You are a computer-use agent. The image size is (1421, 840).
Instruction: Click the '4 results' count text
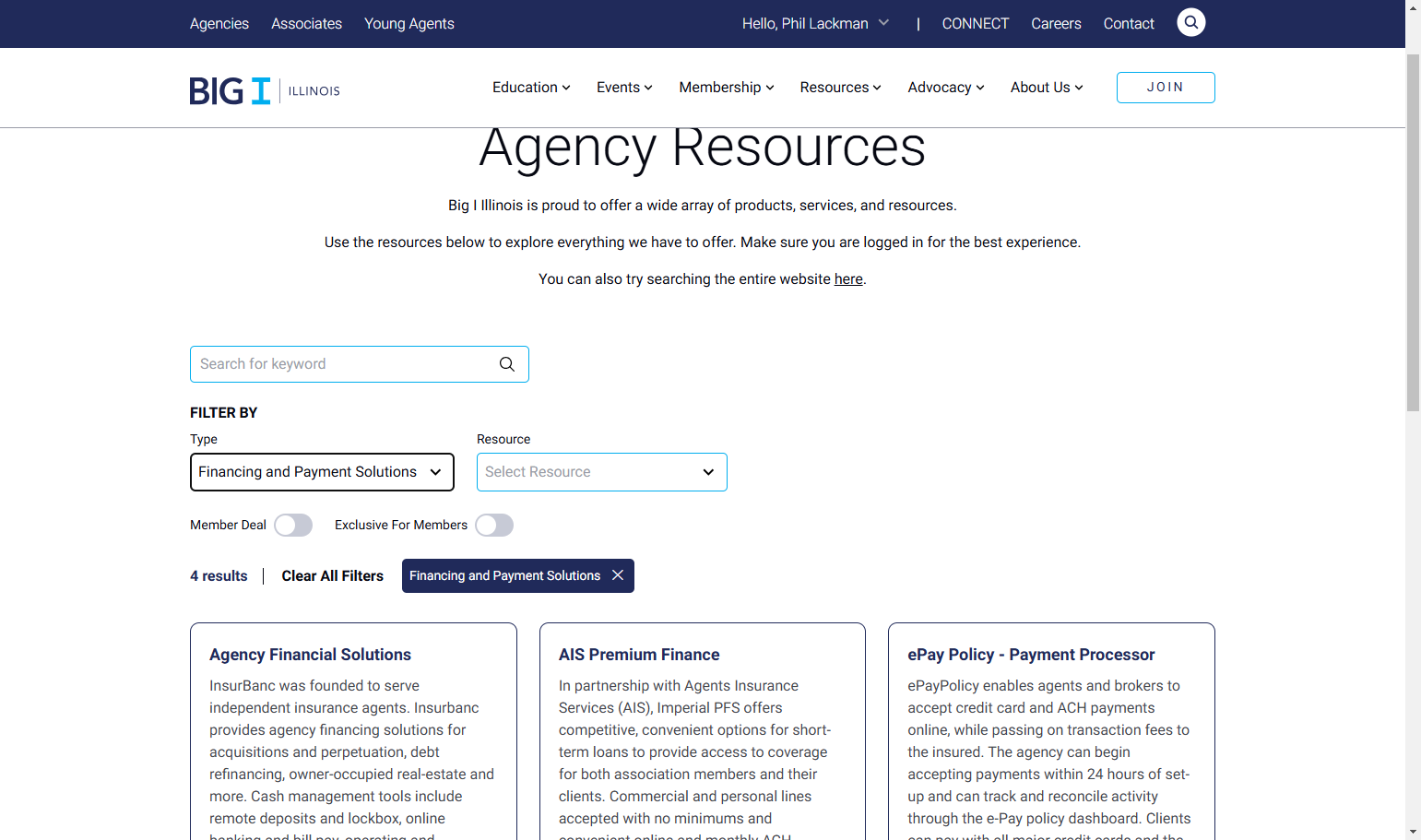(x=219, y=576)
